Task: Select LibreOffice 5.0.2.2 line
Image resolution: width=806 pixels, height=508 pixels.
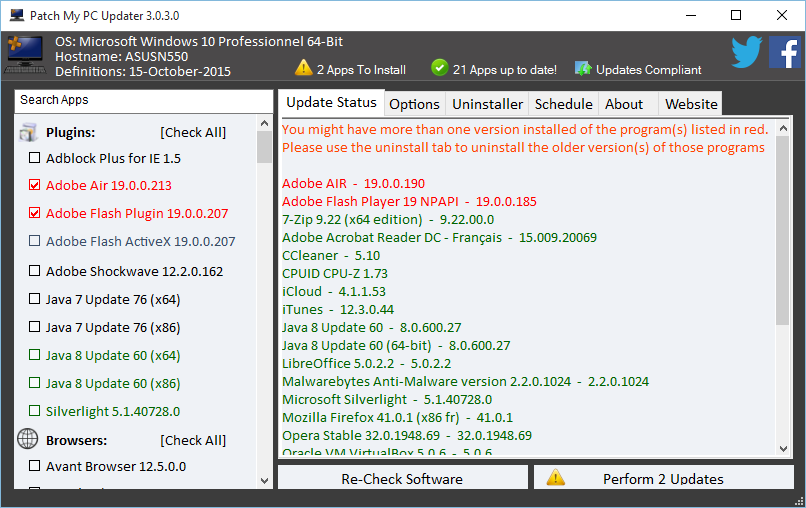Action: [x=367, y=363]
